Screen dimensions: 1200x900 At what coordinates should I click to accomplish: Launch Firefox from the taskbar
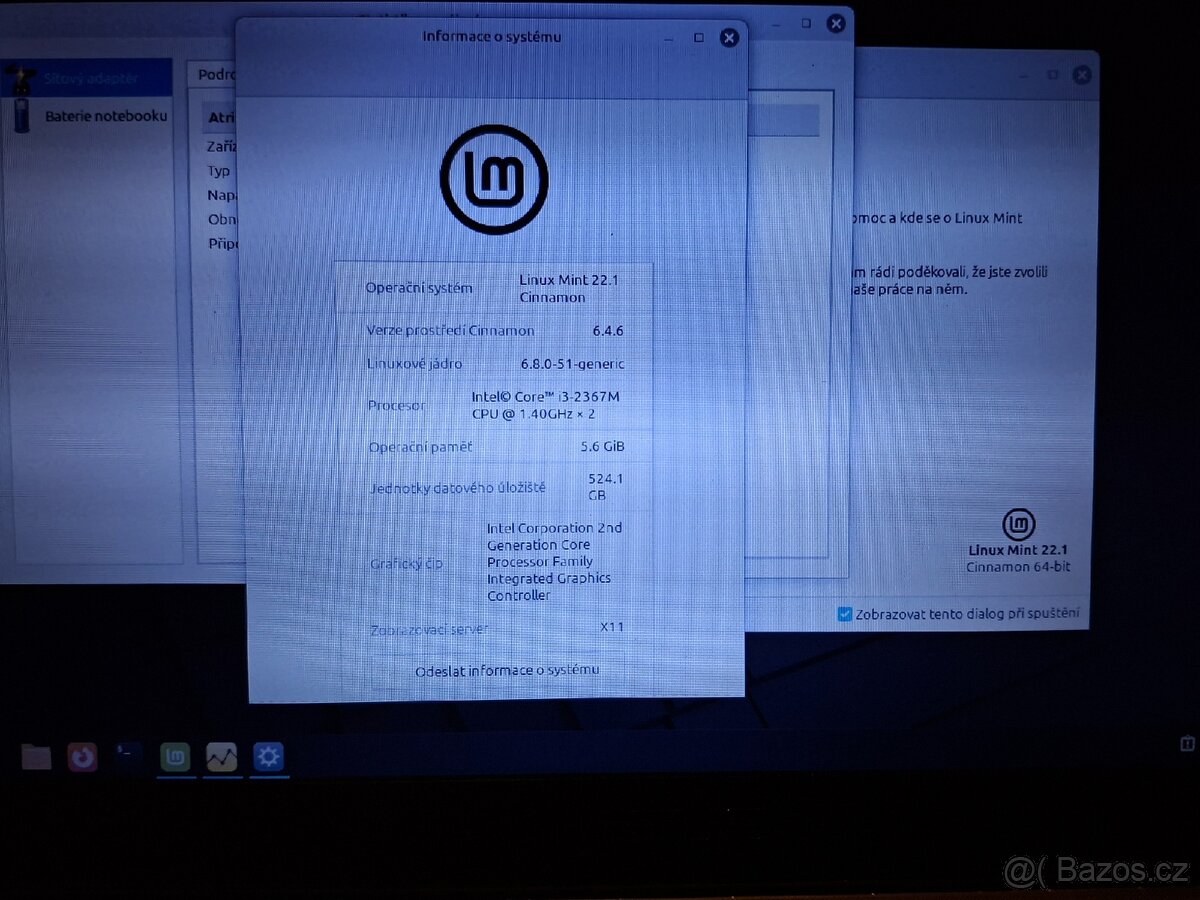[x=82, y=757]
